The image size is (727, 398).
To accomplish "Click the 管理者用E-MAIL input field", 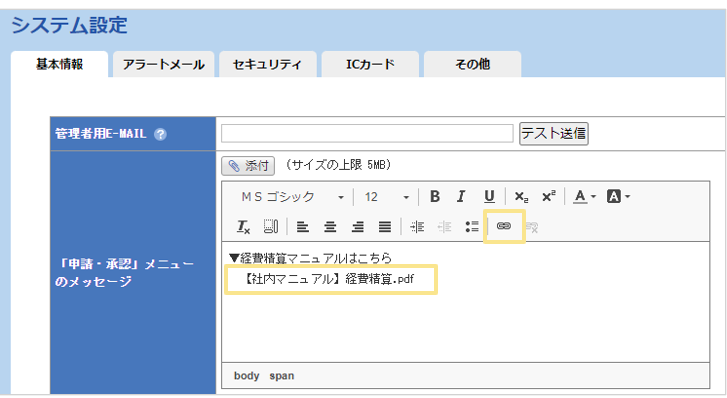I will [x=367, y=134].
